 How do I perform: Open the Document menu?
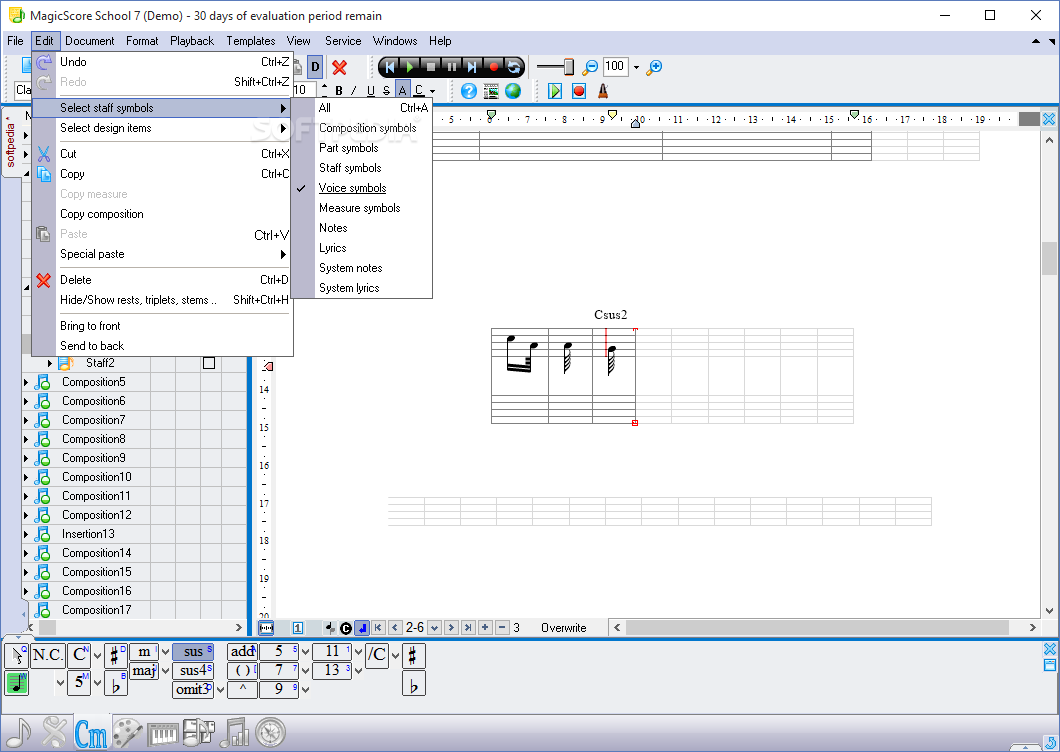[90, 41]
